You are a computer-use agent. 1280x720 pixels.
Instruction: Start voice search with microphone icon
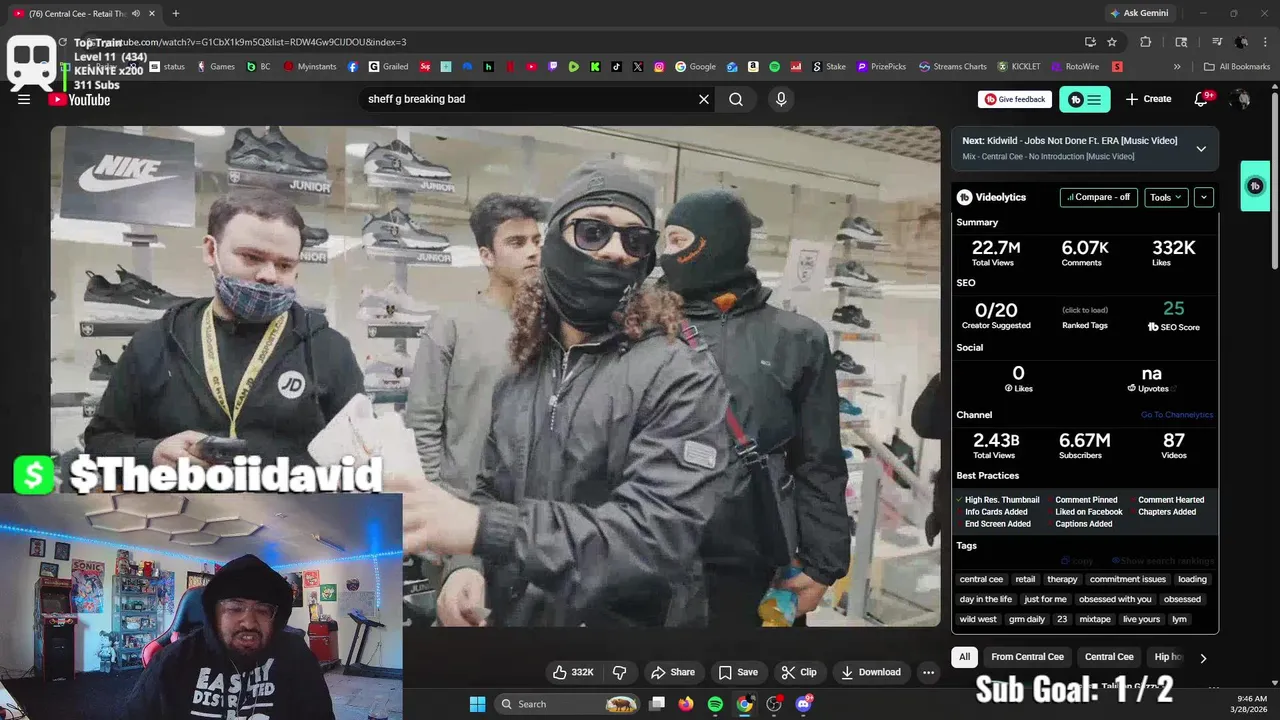781,99
